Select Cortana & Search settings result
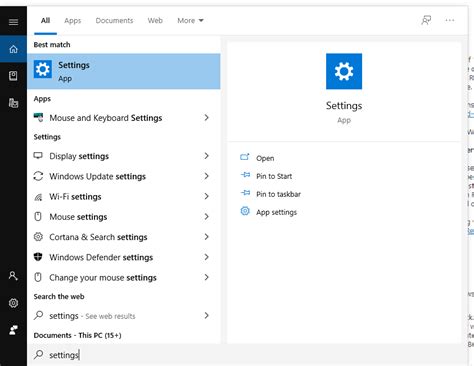The height and width of the screenshot is (366, 474). coord(124,237)
